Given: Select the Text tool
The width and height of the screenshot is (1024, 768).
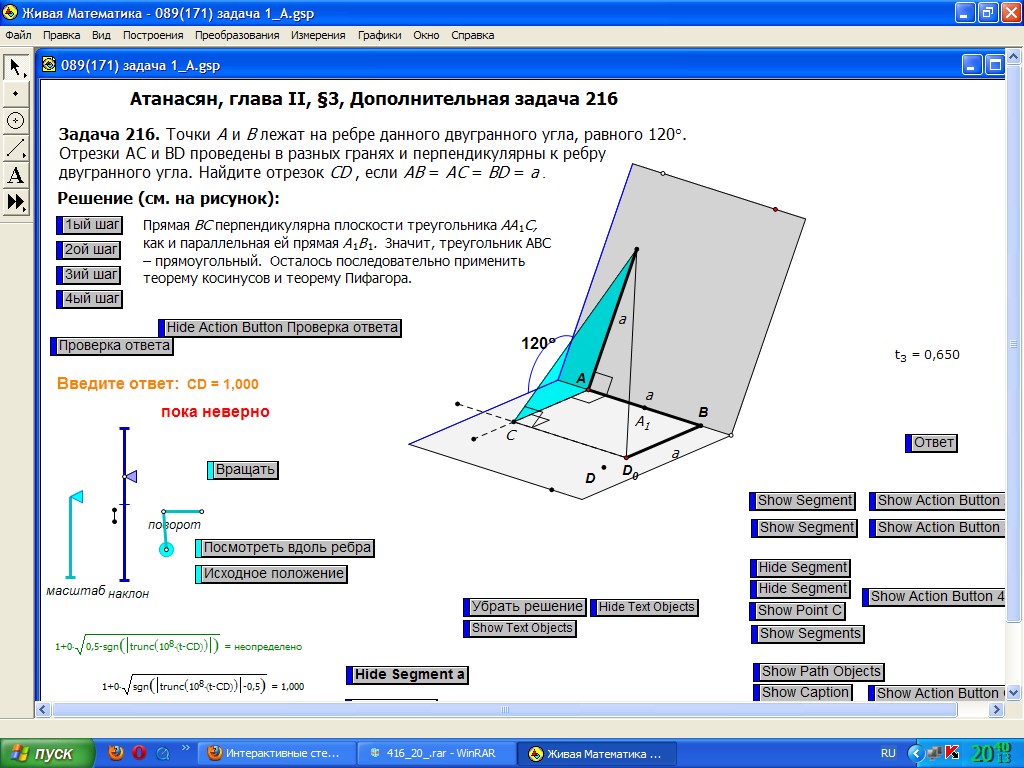Looking at the screenshot, I should [x=16, y=175].
